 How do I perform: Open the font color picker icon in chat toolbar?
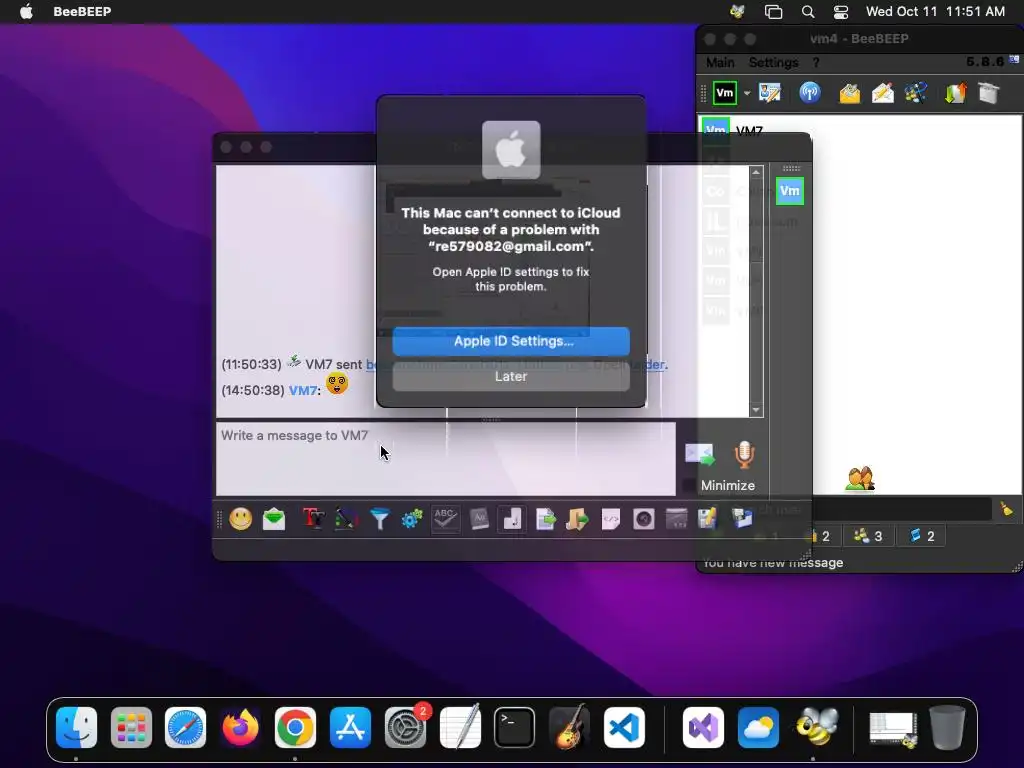tap(346, 519)
